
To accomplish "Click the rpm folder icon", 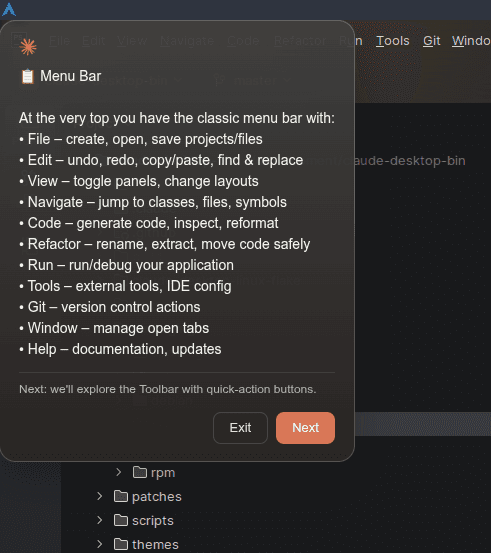I will [x=140, y=472].
